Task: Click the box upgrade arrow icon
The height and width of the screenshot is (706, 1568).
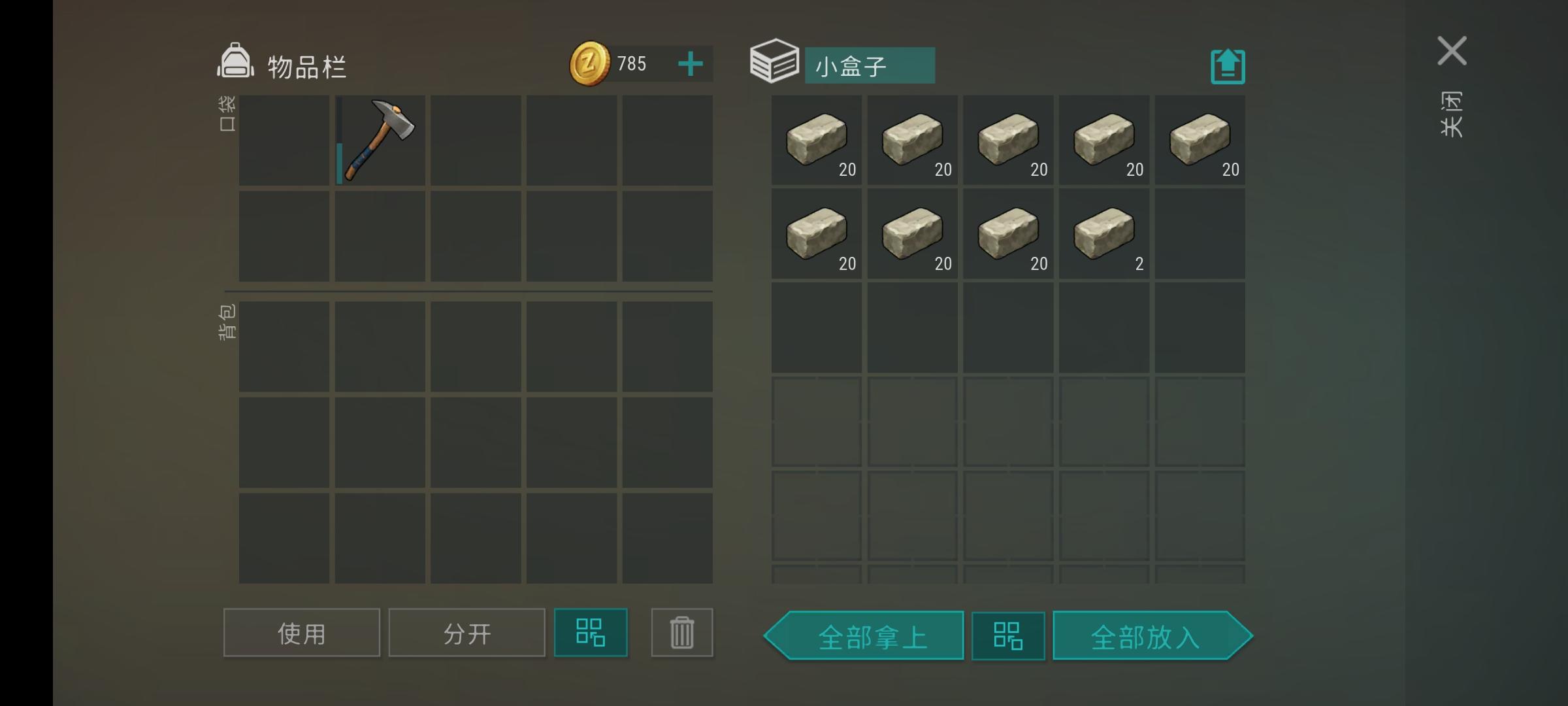Action: [x=1228, y=66]
